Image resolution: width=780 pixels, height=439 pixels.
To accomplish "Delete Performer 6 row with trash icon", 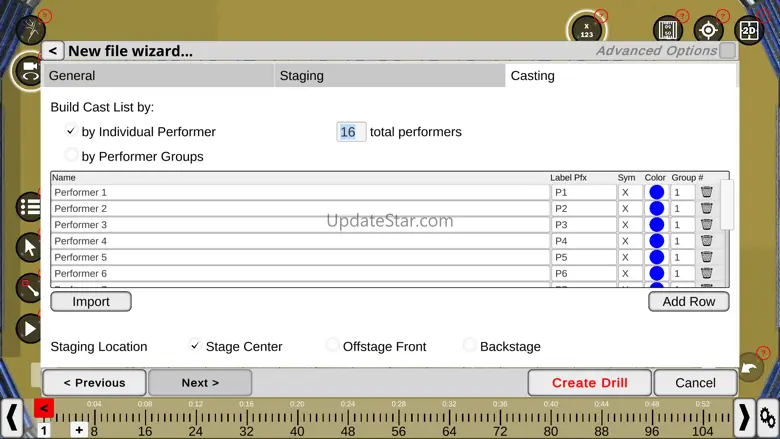I will [706, 273].
